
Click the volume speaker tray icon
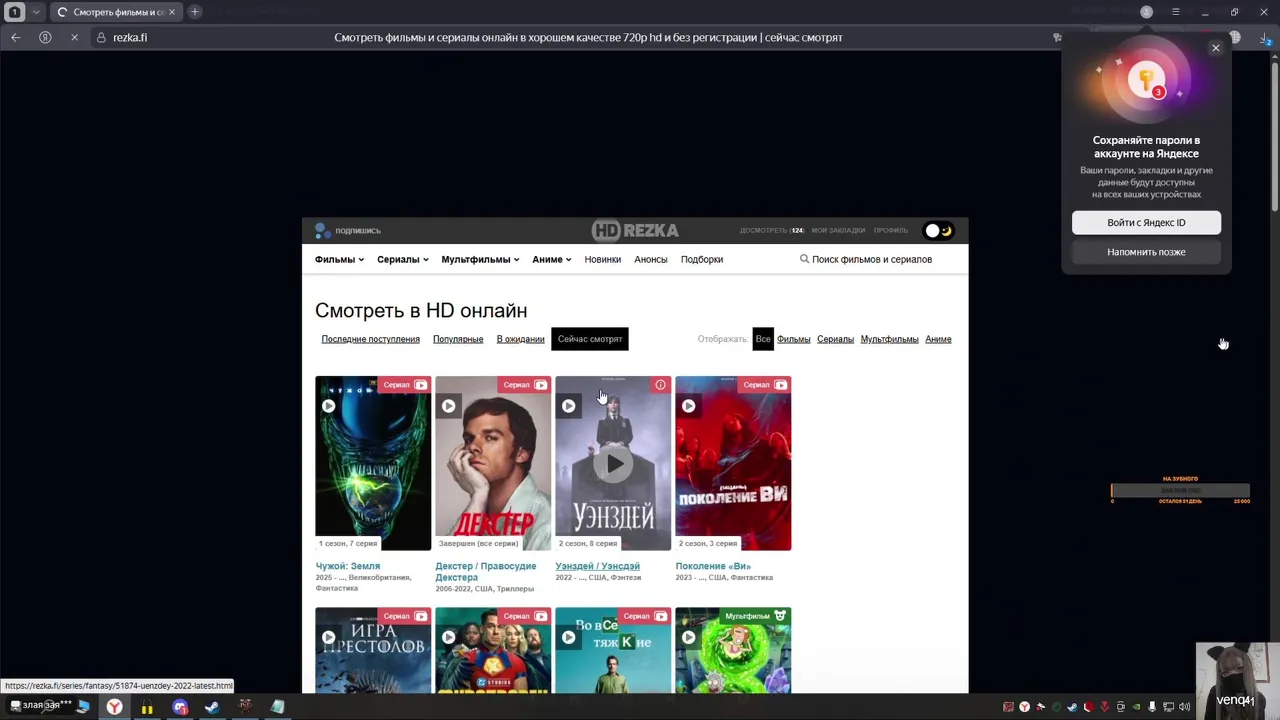tap(1184, 707)
